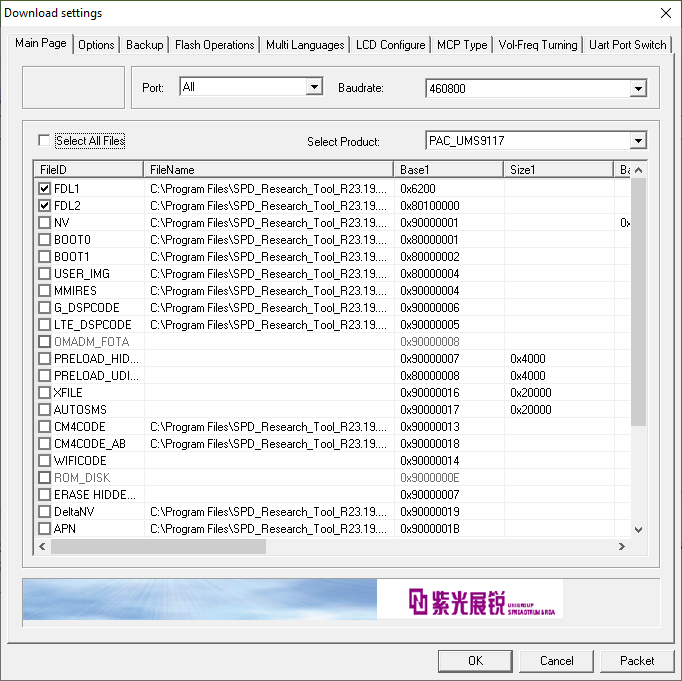Switch to the Flash Operations tab
Screen dimensions: 682x681
point(214,45)
